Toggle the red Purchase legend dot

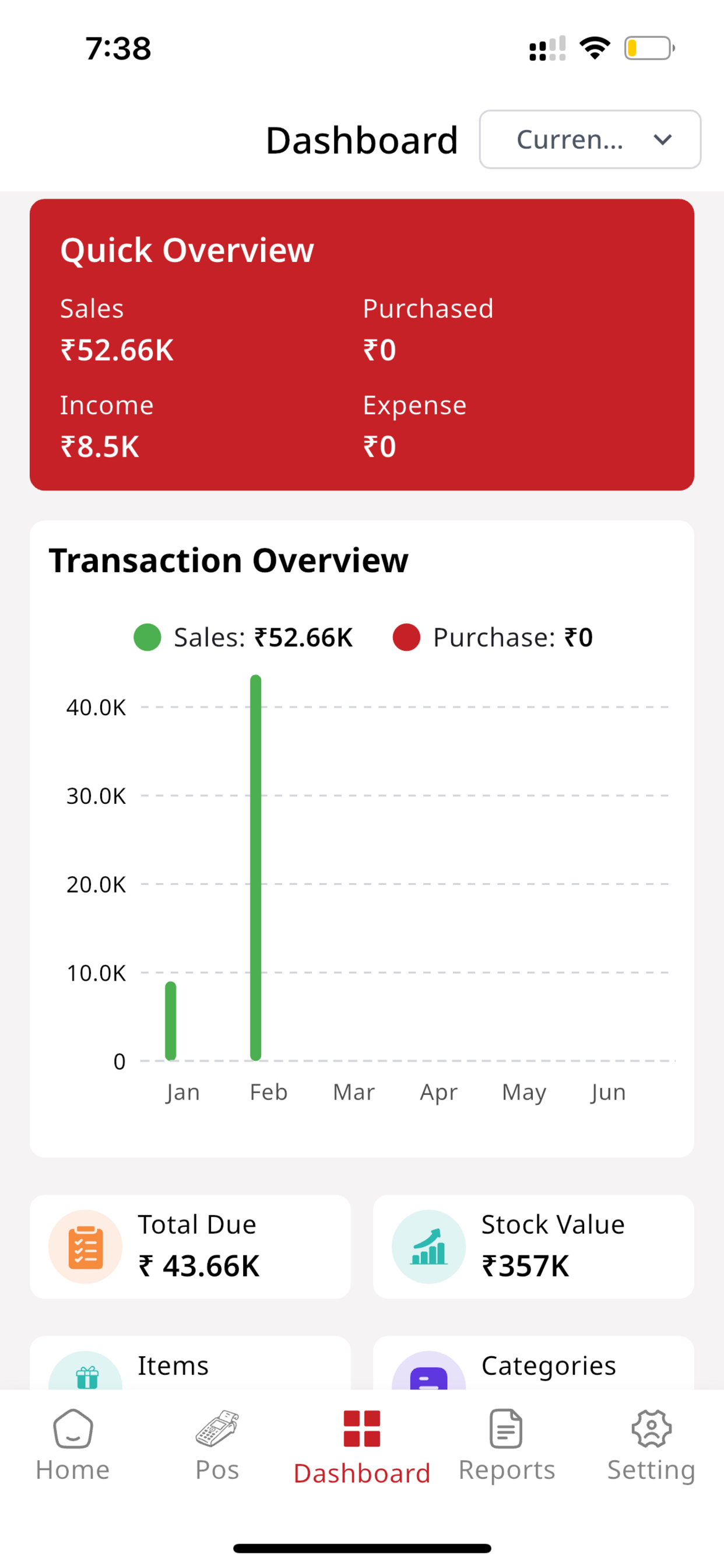(x=406, y=638)
